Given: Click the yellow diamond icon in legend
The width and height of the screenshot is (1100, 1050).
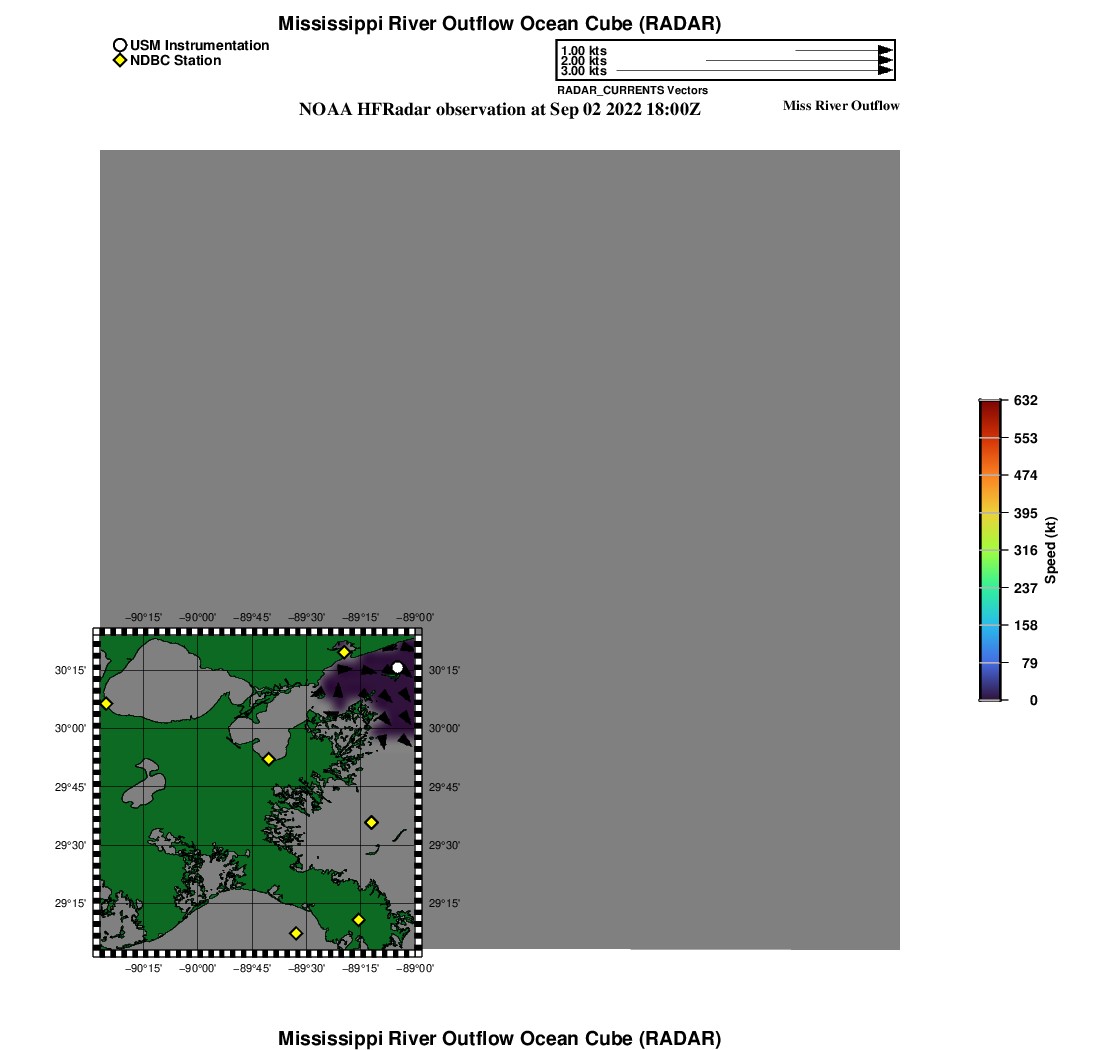Looking at the screenshot, I should tap(119, 61).
